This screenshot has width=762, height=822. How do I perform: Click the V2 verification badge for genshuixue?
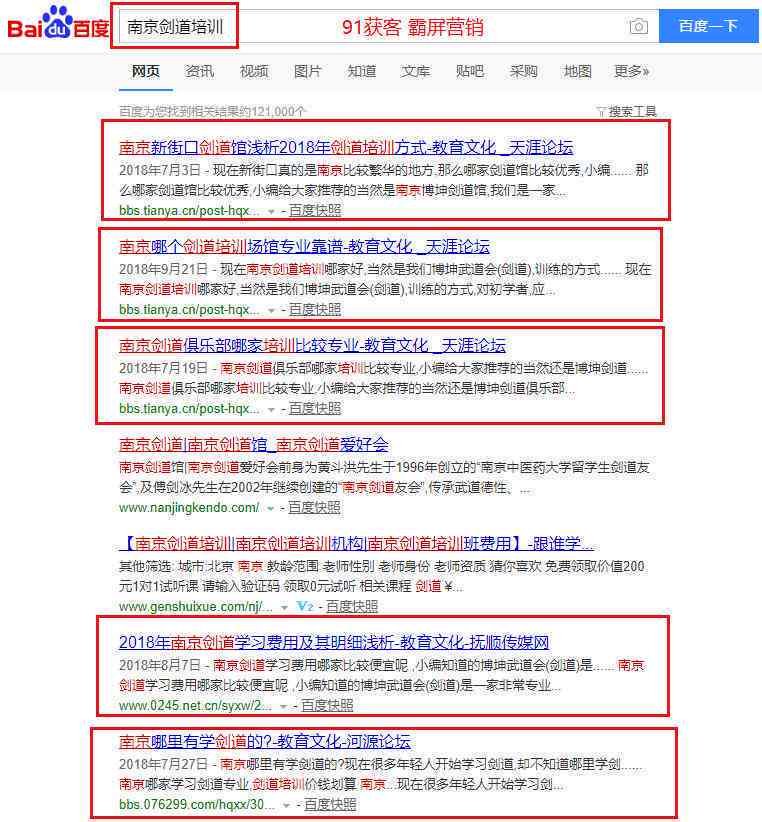tap(304, 607)
